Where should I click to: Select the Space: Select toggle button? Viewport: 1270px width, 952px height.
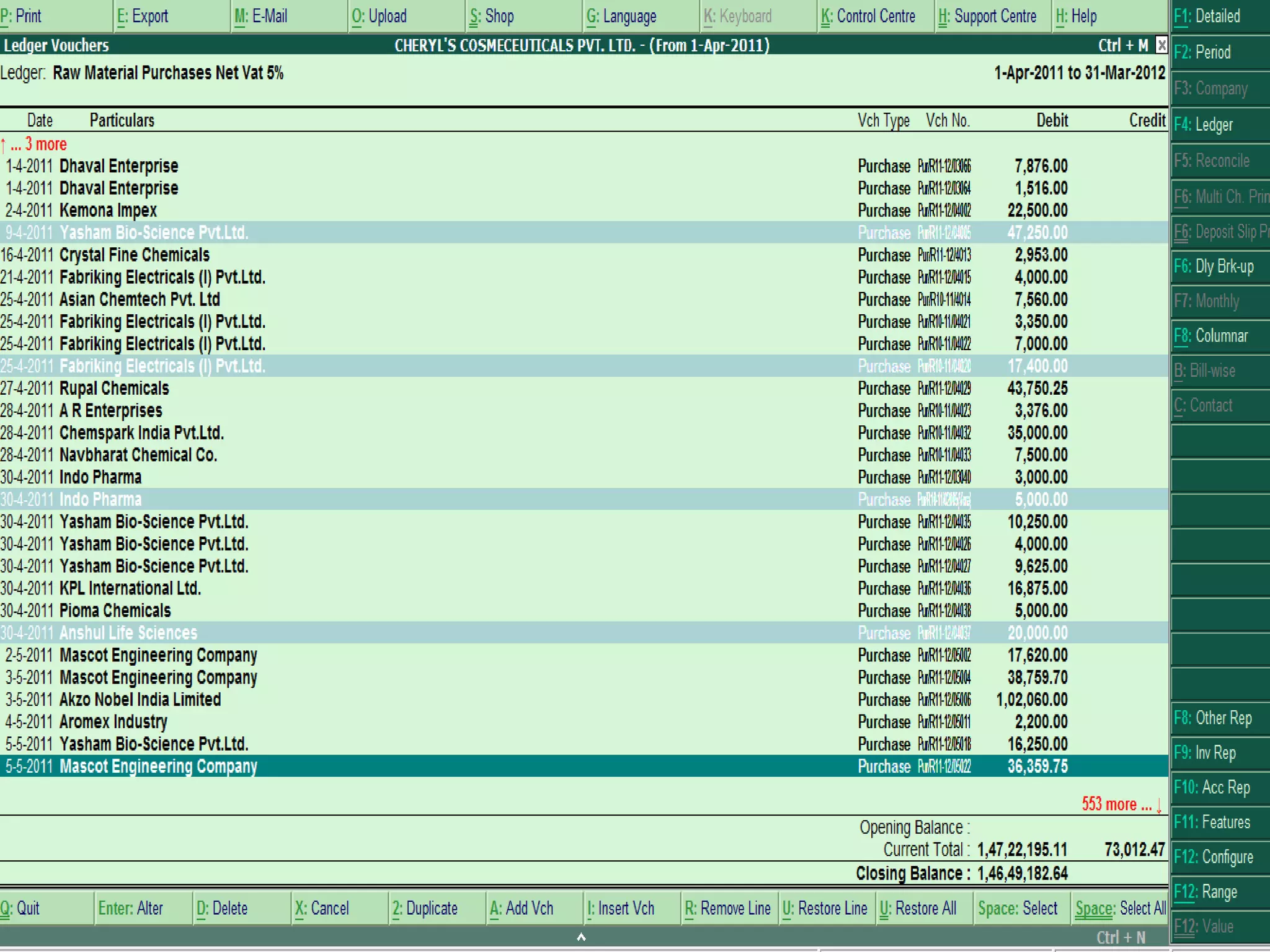[x=1018, y=909]
